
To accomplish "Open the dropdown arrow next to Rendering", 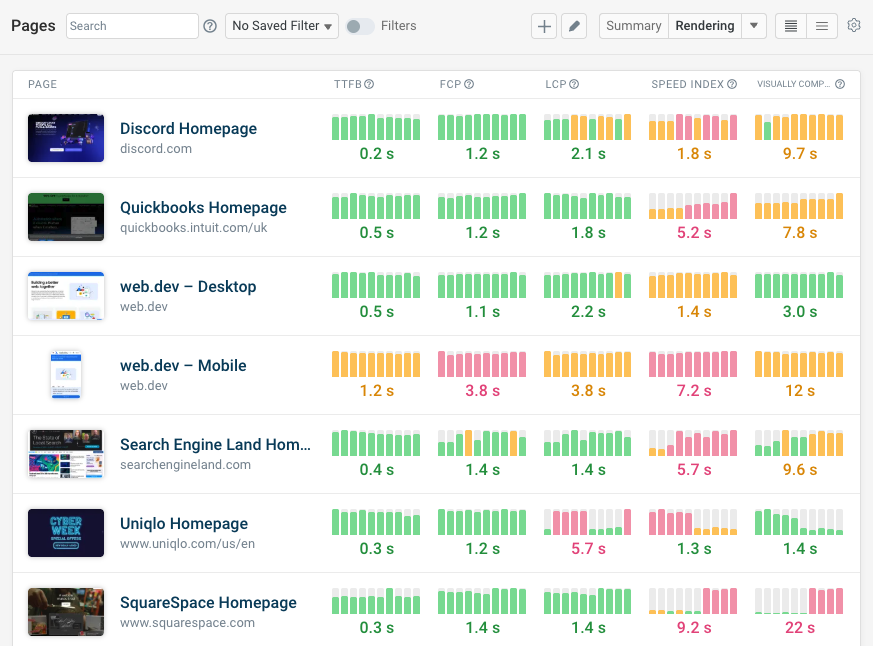I will tap(753, 26).
